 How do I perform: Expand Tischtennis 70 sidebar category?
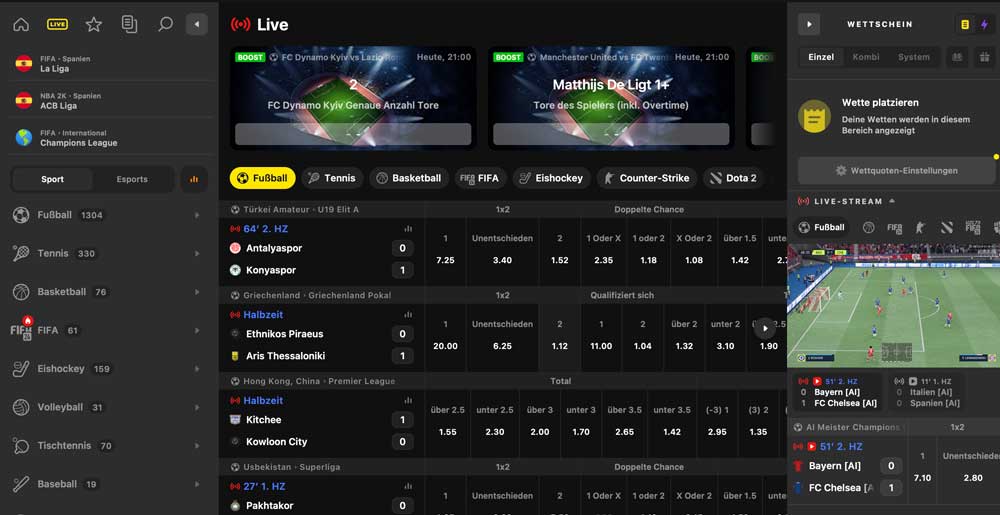point(108,446)
